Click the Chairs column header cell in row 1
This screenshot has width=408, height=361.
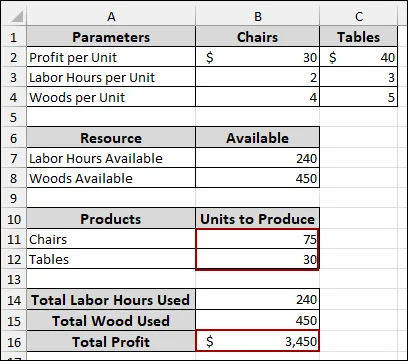[257, 37]
